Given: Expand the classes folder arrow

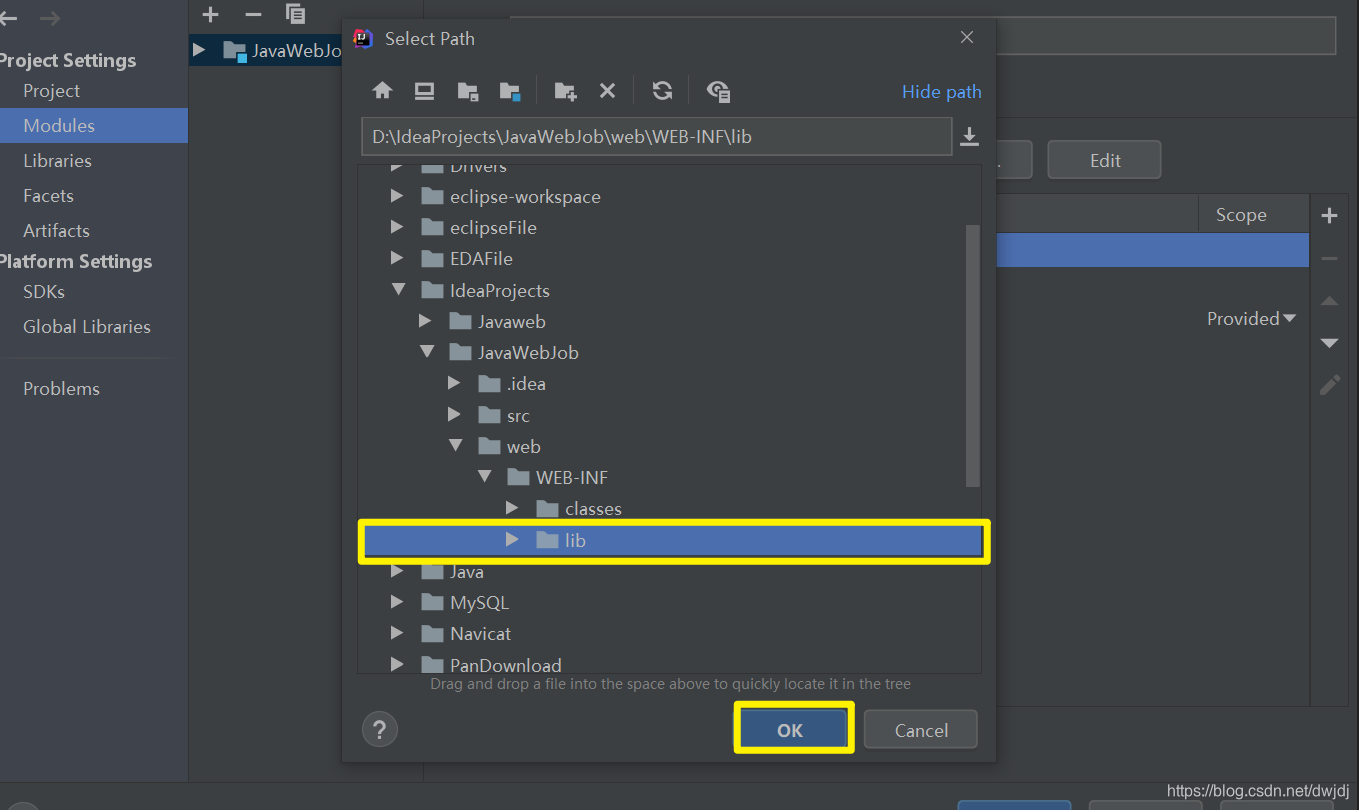Looking at the screenshot, I should click(x=512, y=508).
